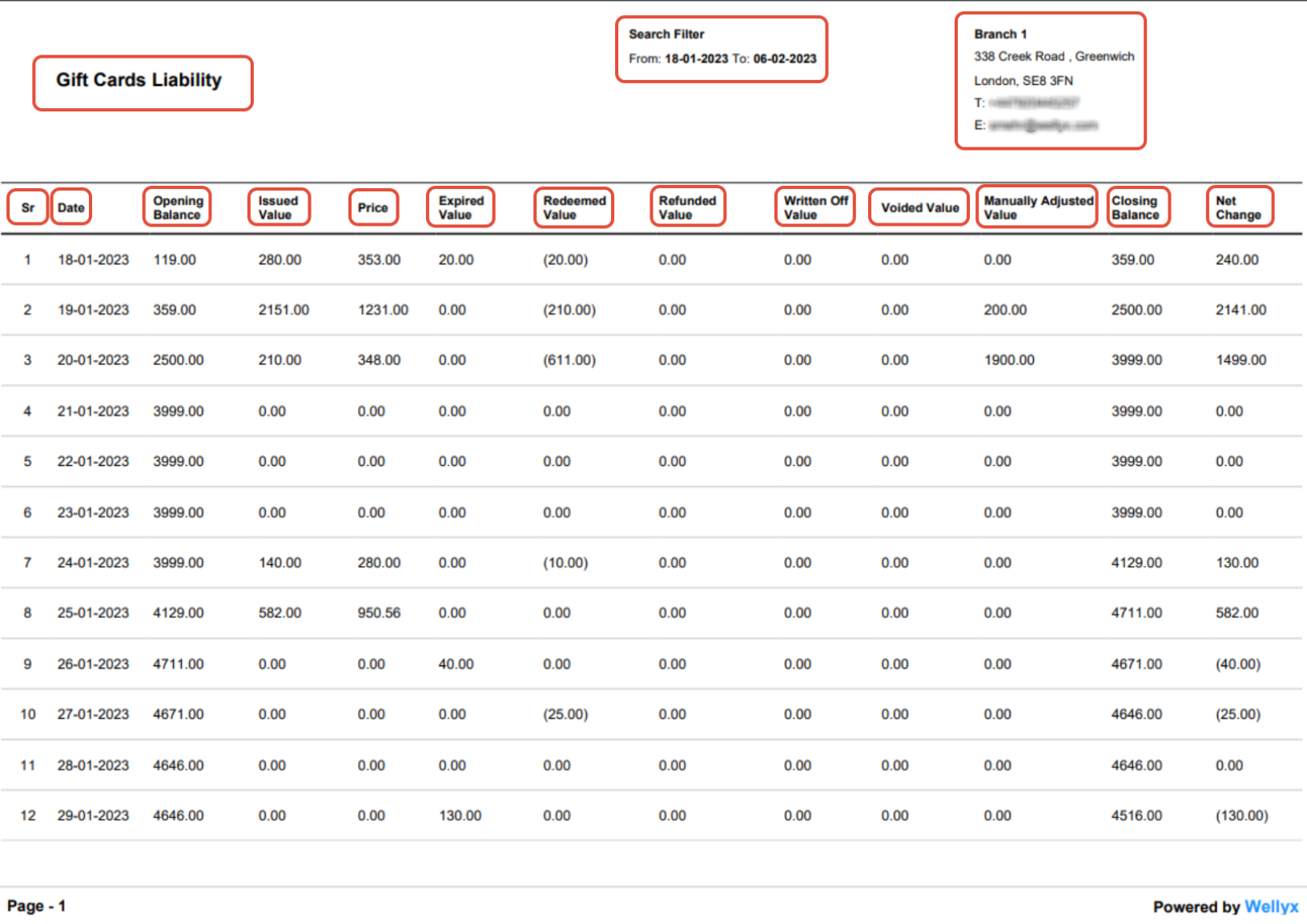Select closing balance 4129.00
Viewport: 1307px width, 924px height.
click(x=1136, y=563)
